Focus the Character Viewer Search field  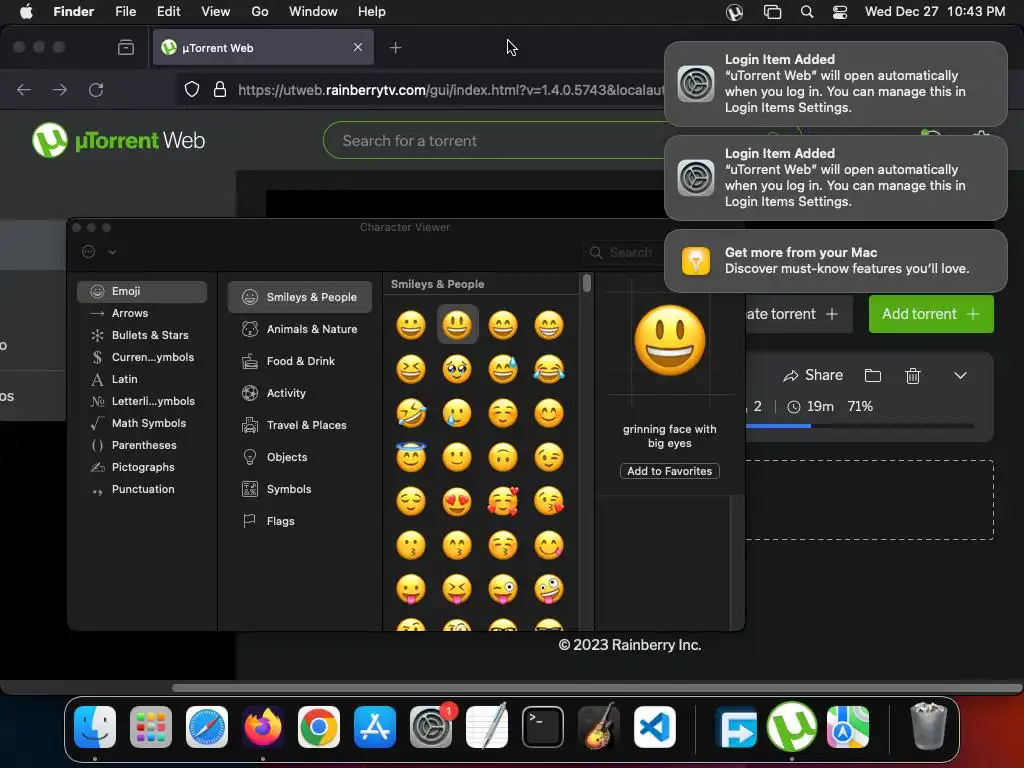[624, 252]
